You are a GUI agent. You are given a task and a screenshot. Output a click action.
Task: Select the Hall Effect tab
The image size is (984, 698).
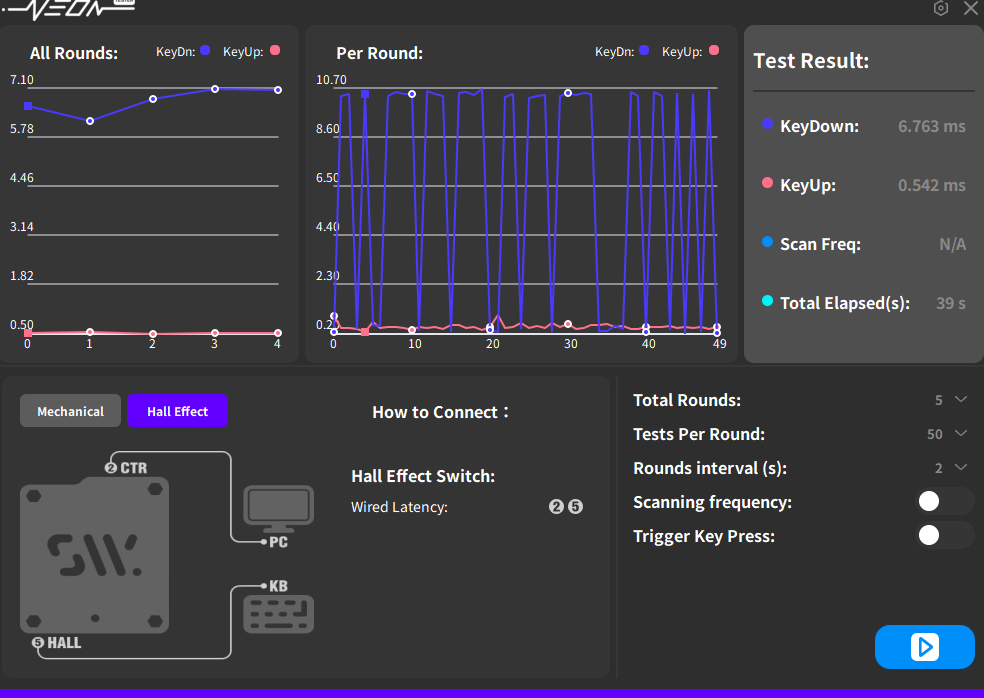click(x=177, y=411)
